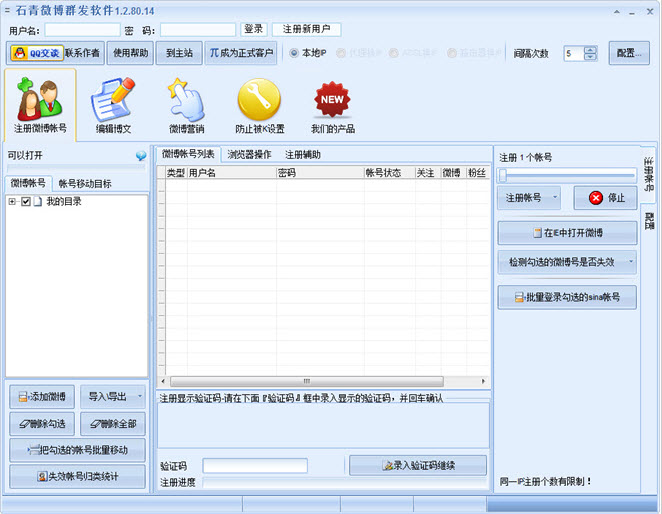The image size is (662, 514).
Task: Select the fourth router IP radio option
Action: [452, 53]
